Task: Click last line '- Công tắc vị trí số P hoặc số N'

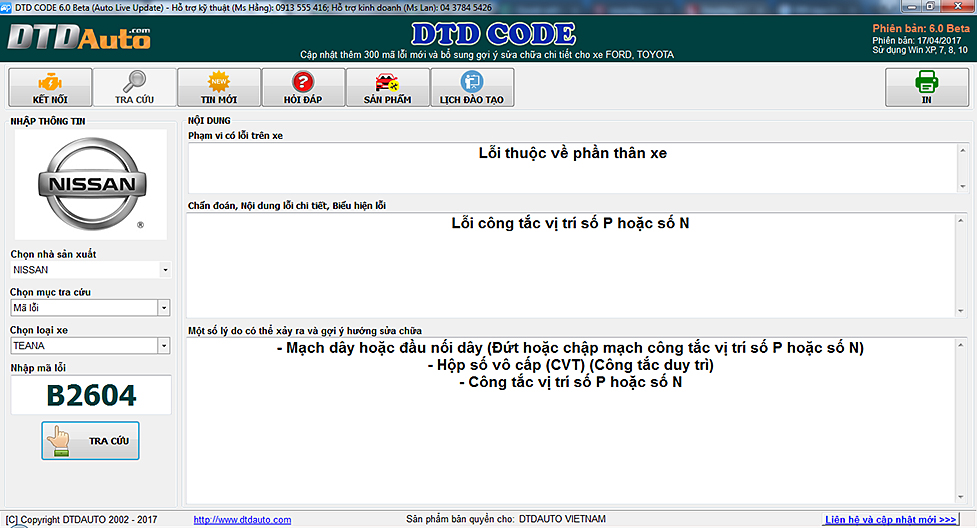Action: click(x=570, y=382)
